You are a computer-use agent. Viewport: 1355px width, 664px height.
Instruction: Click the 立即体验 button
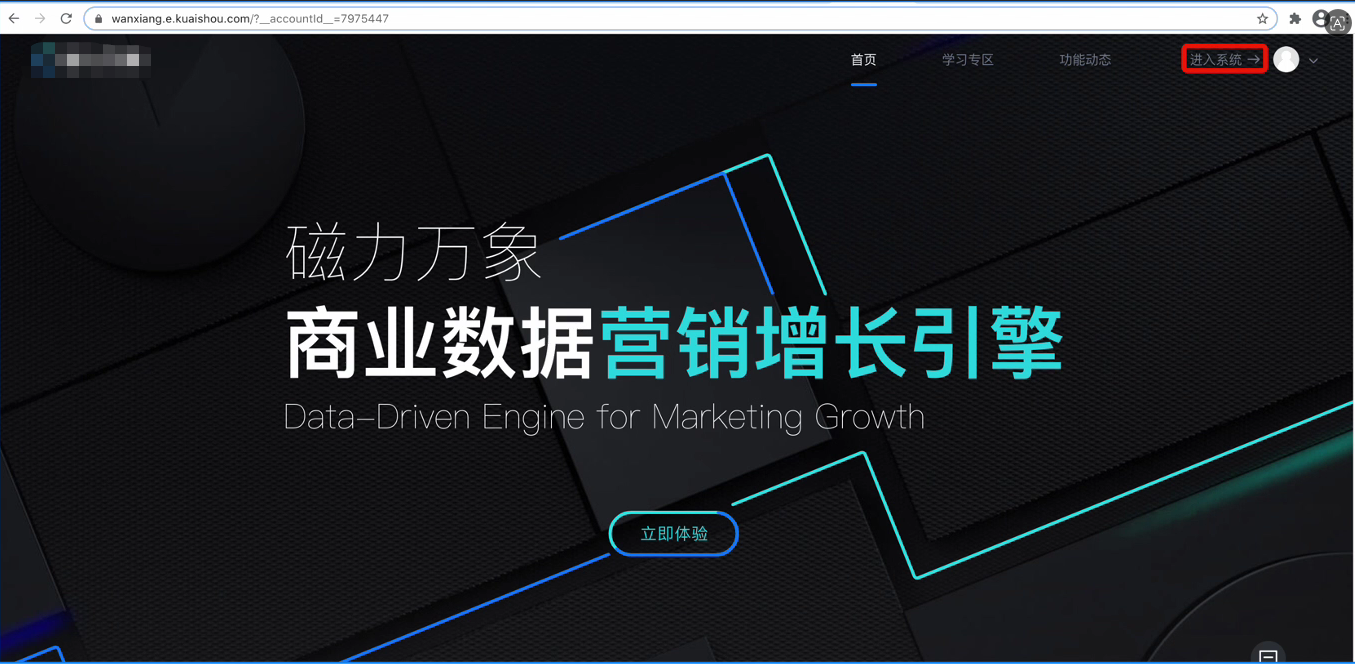(673, 534)
